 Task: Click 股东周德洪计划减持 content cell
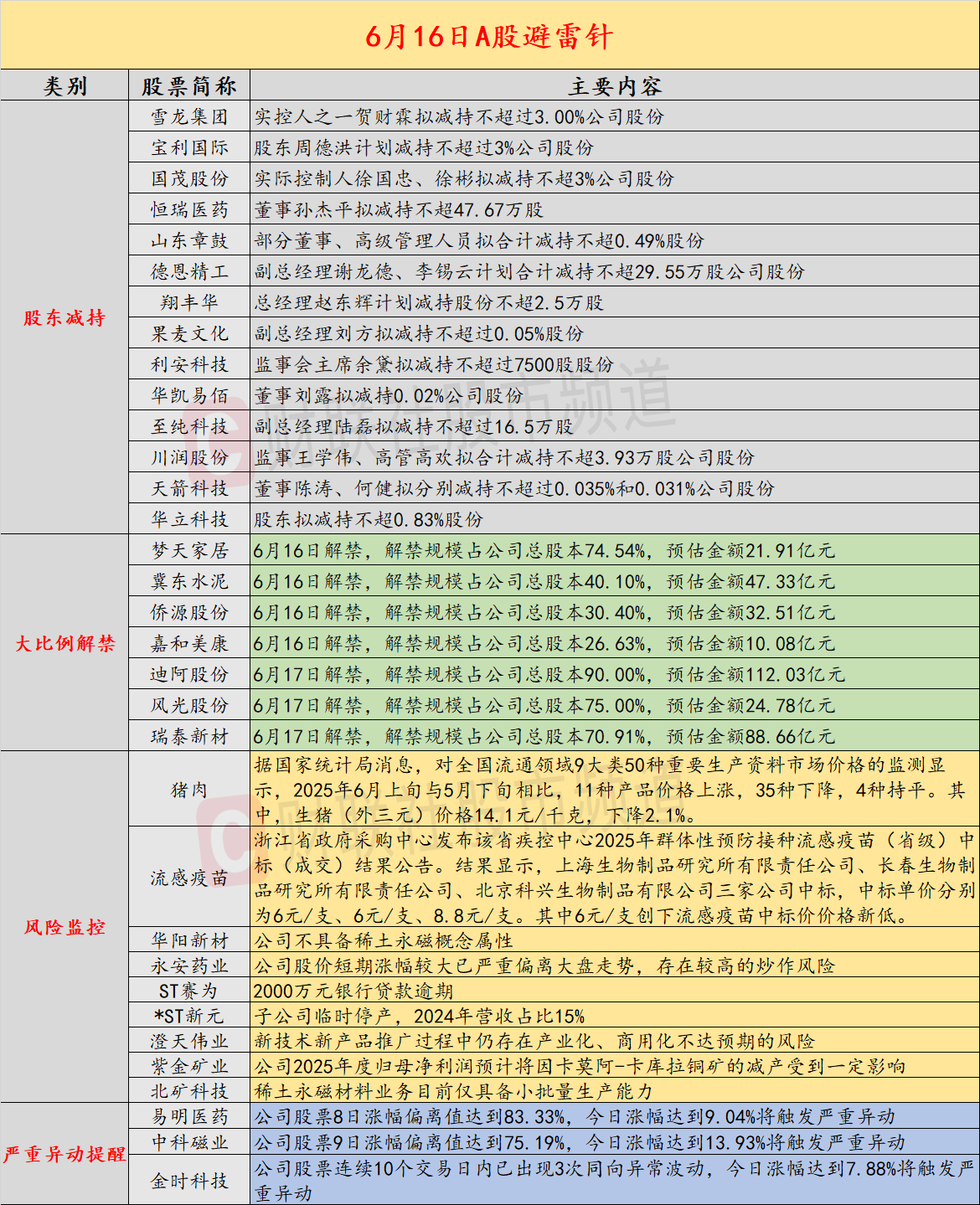pyautogui.click(x=615, y=147)
